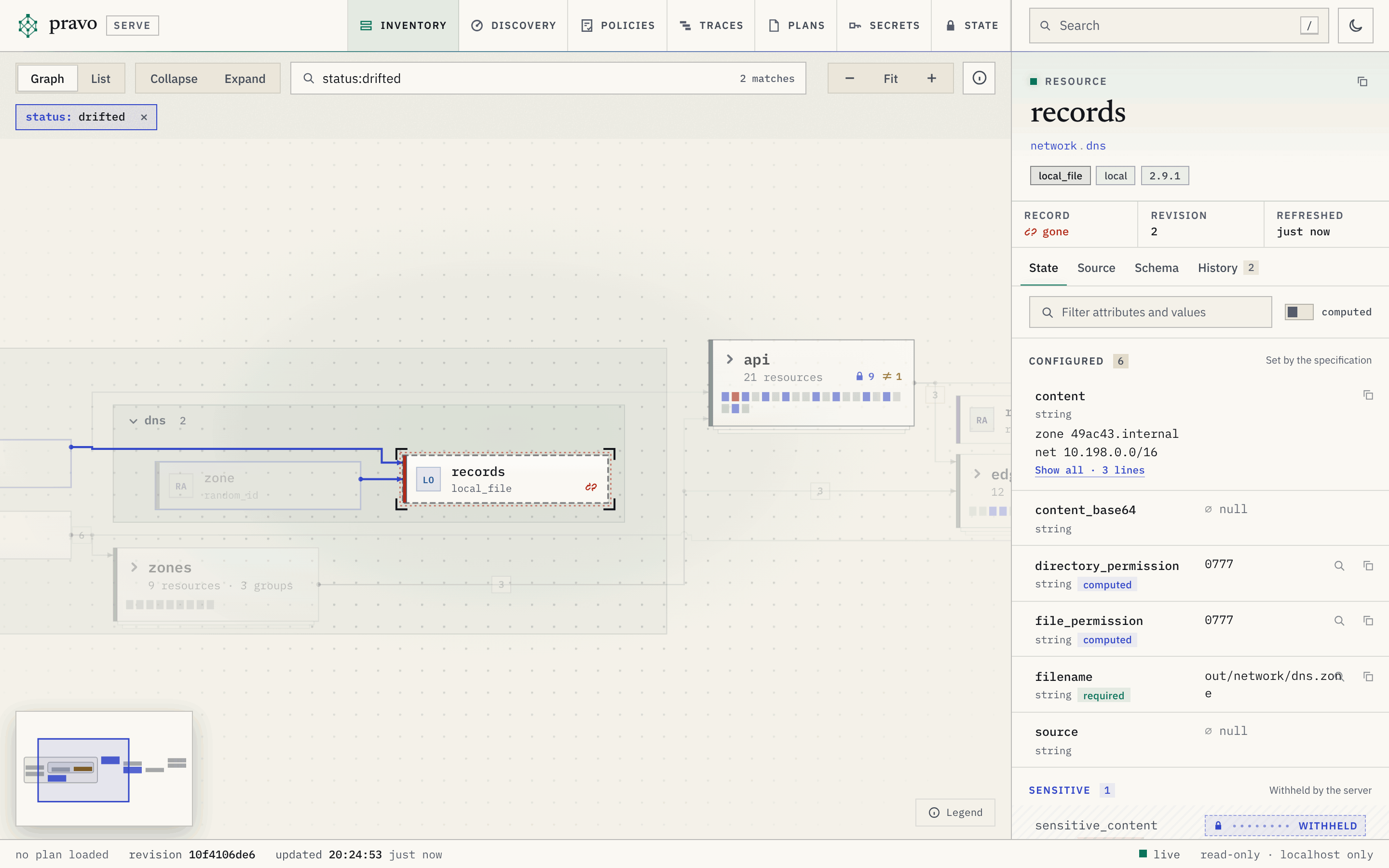Focus the Filter attributes and values field
Image resolution: width=1389 pixels, height=868 pixels.
tap(1150, 312)
